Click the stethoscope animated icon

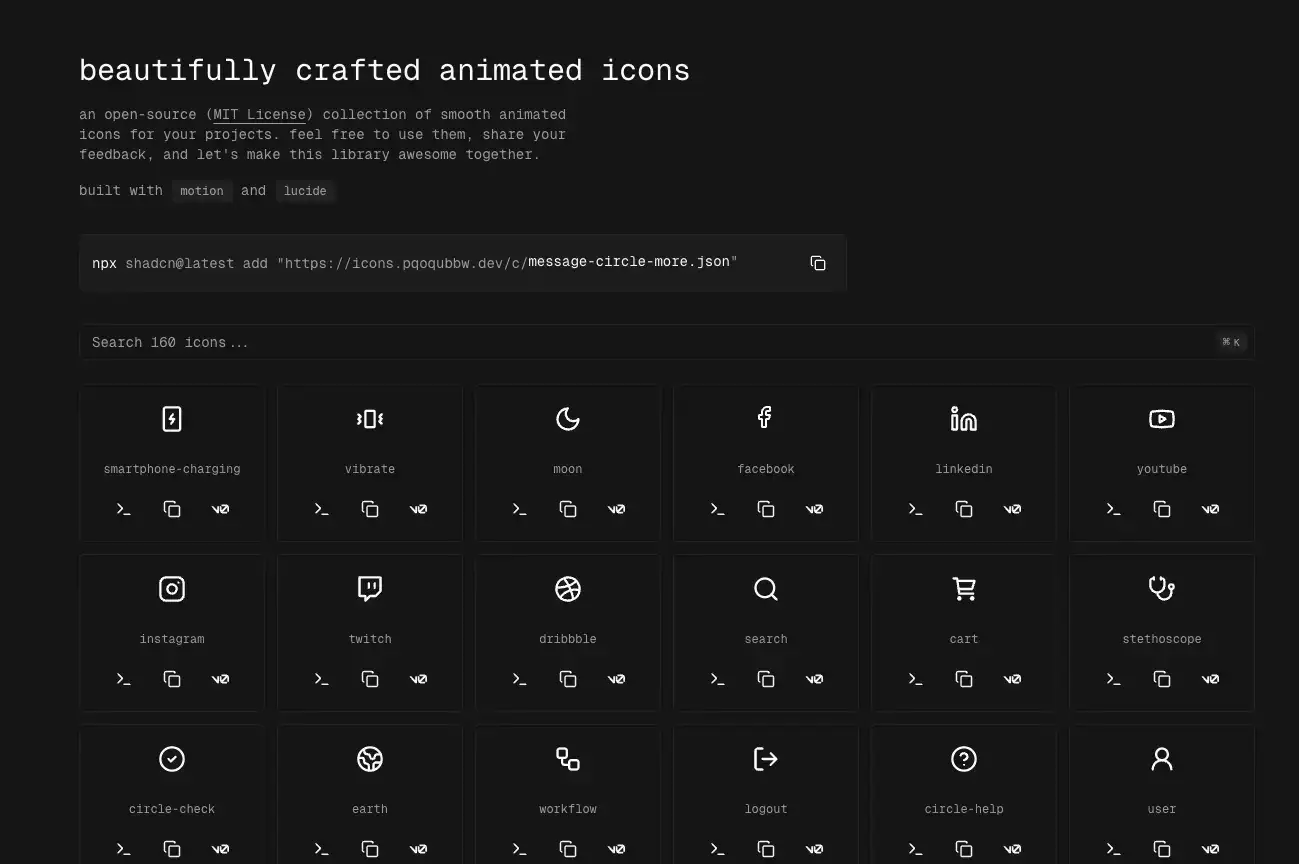(x=1162, y=589)
